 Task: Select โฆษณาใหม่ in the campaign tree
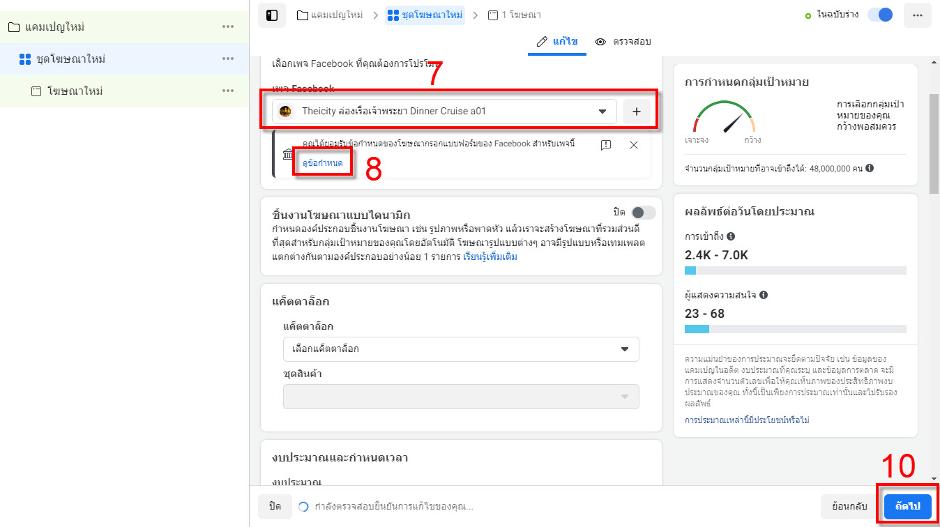coord(75,91)
